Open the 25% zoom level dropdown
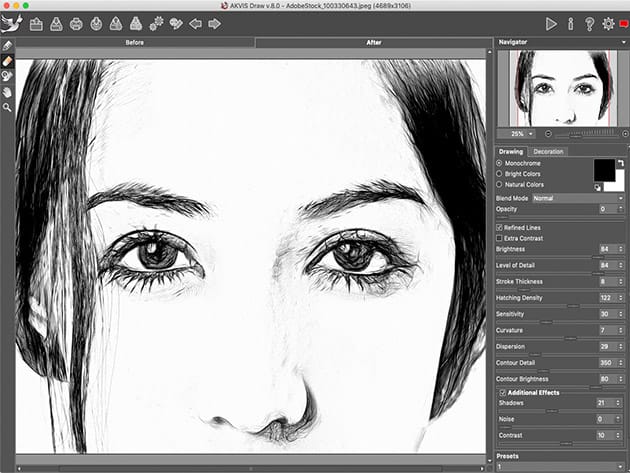Image resolution: width=630 pixels, height=473 pixels. click(522, 133)
